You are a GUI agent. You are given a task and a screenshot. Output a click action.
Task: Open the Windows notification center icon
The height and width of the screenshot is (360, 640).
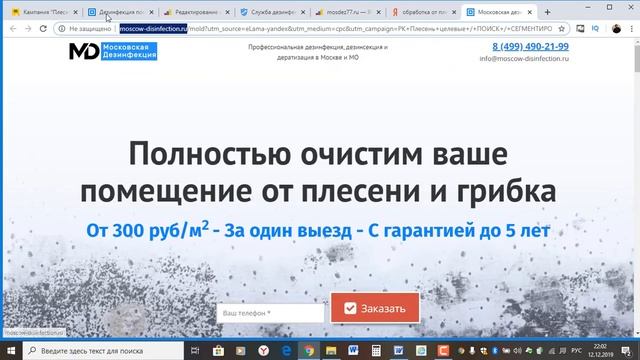click(x=626, y=351)
